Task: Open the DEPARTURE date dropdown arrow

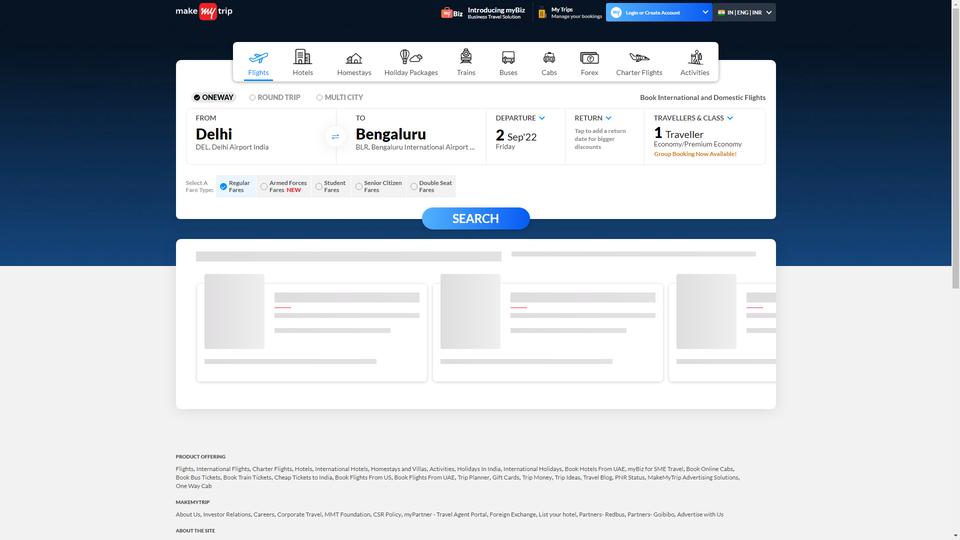Action: tap(542, 118)
